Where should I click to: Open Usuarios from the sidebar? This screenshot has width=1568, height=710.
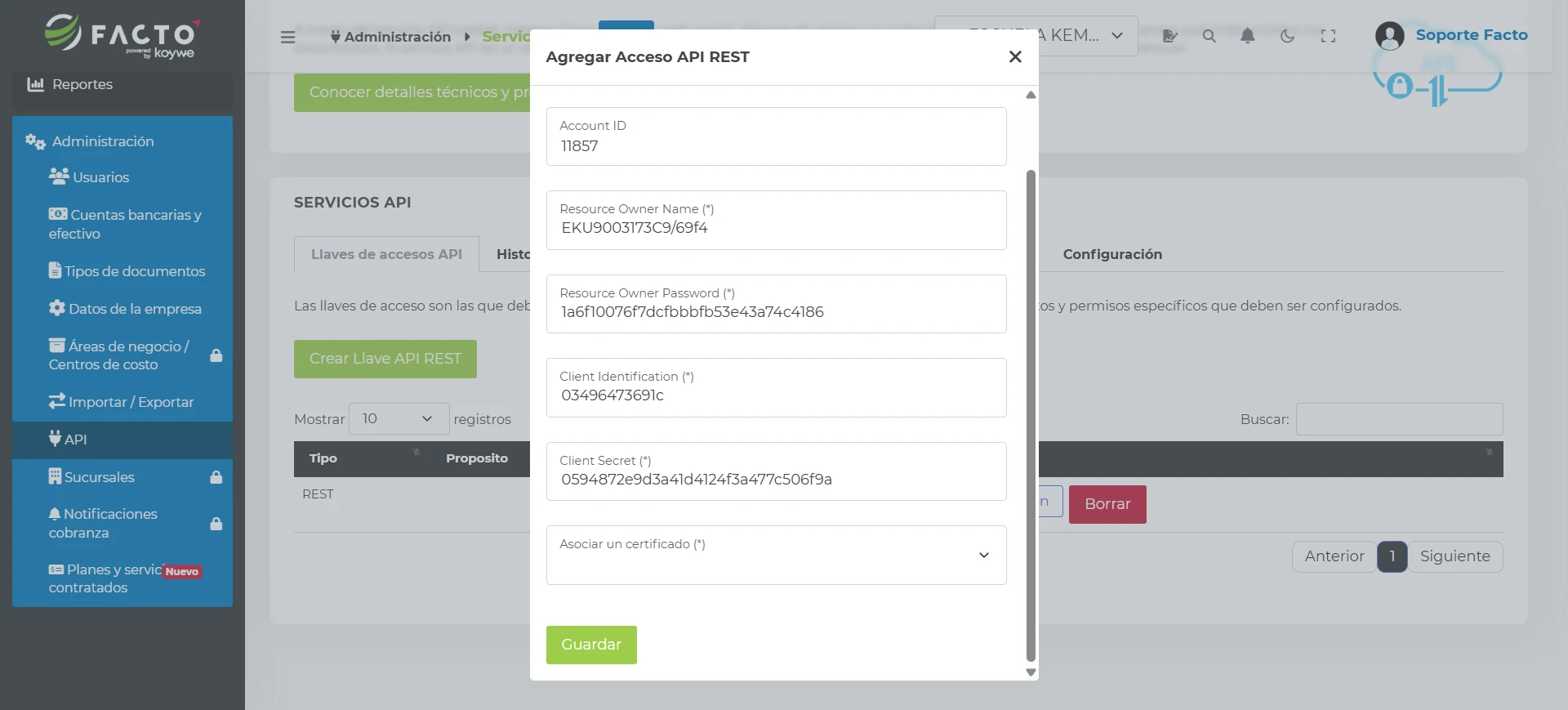pyautogui.click(x=122, y=177)
